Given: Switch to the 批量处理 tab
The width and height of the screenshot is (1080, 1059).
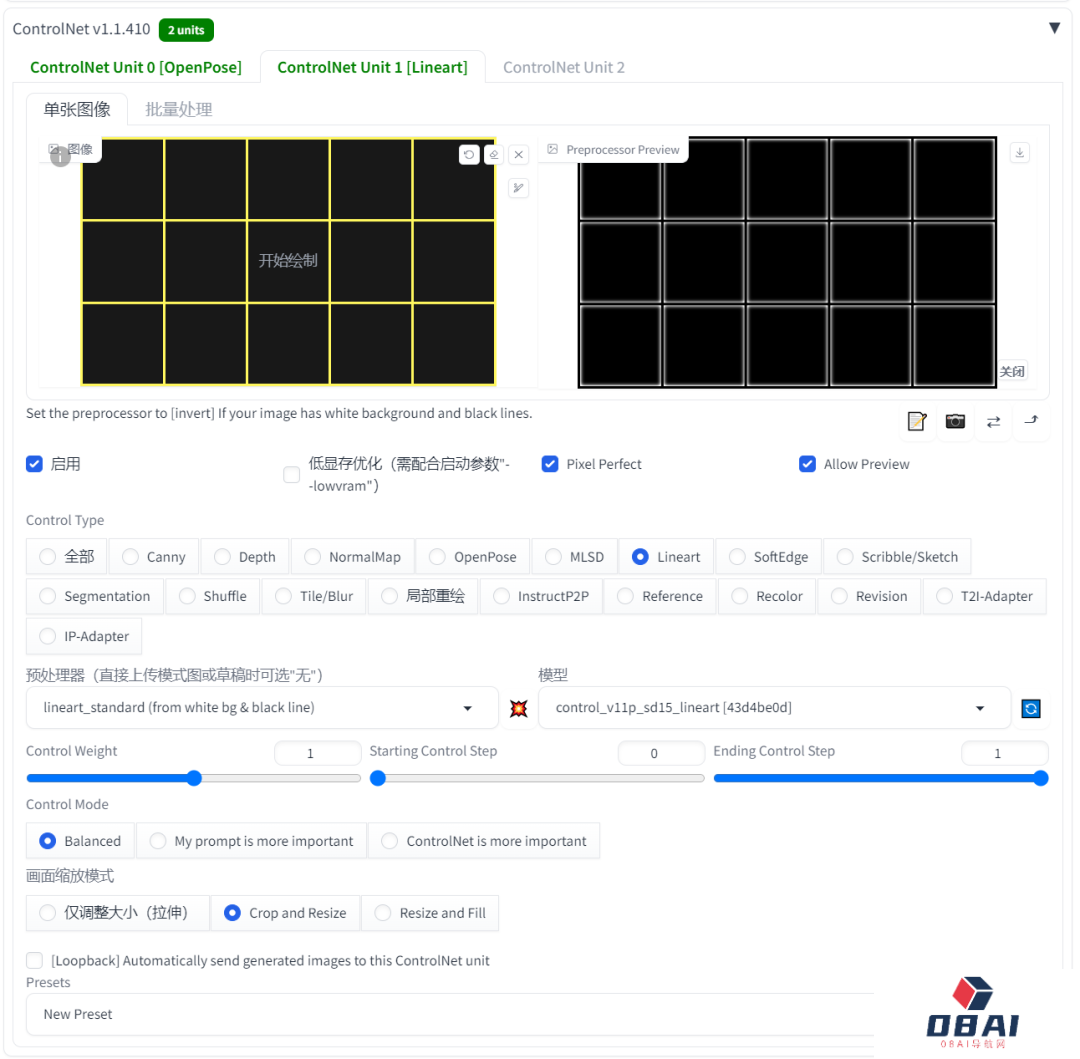Looking at the screenshot, I should pyautogui.click(x=178, y=109).
